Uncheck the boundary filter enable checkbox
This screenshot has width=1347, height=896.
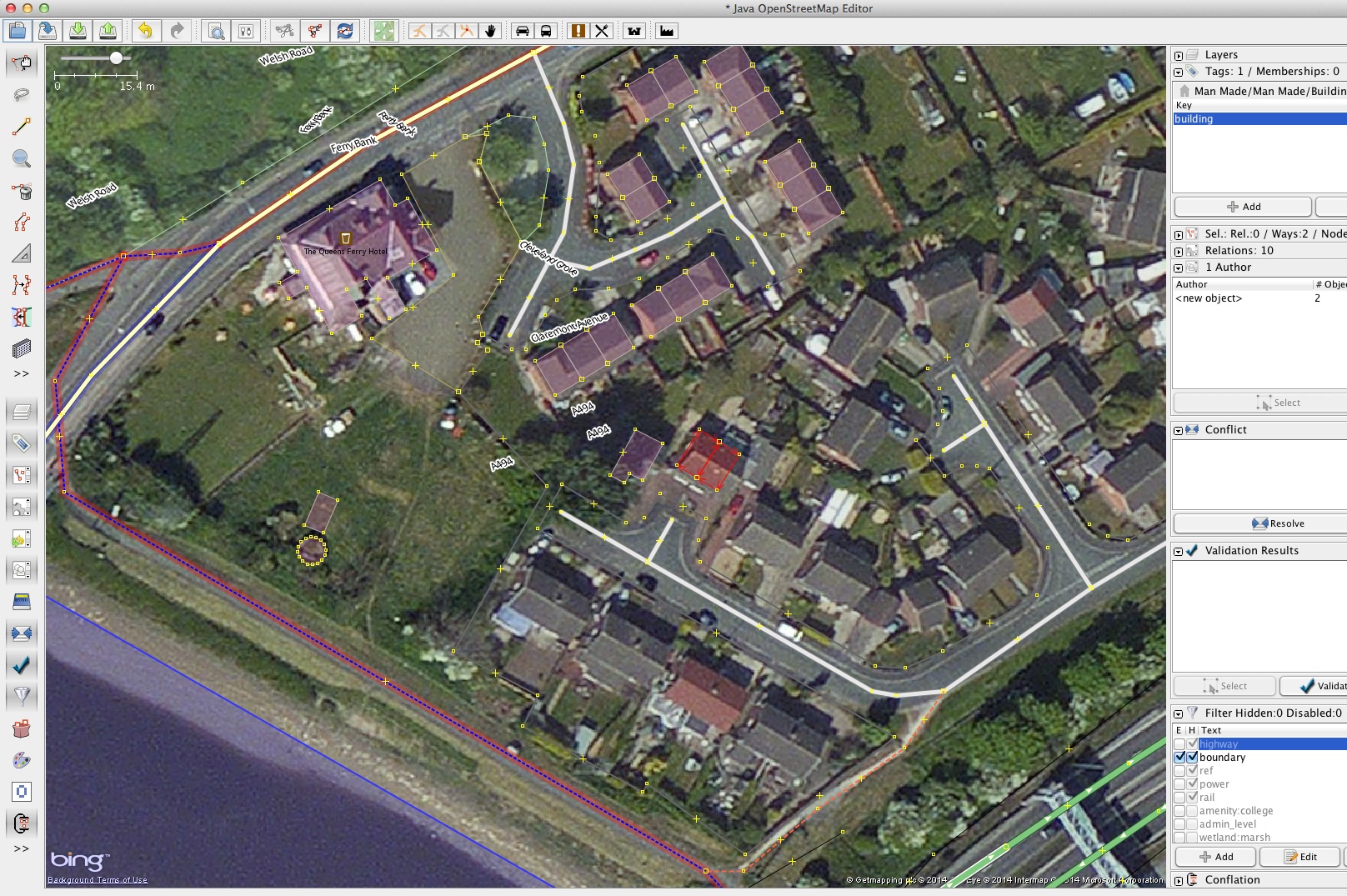tap(1180, 757)
